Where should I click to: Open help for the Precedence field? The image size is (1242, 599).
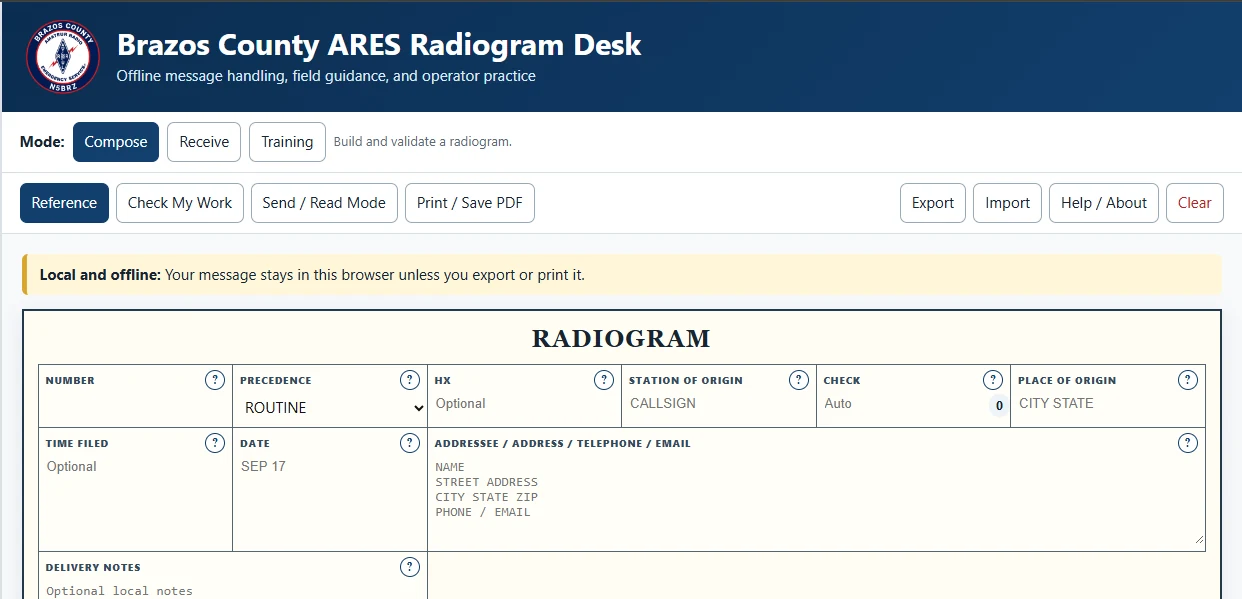[x=410, y=380]
